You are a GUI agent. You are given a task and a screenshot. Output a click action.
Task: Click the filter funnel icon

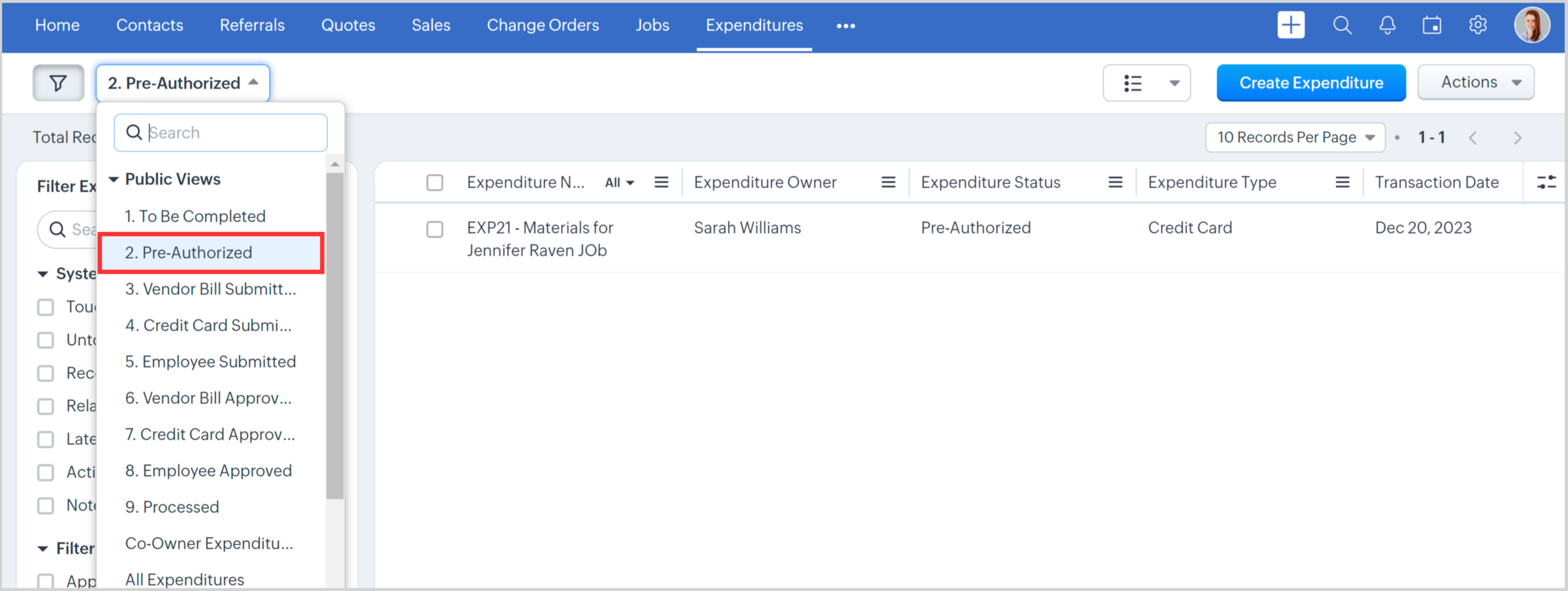click(x=58, y=83)
